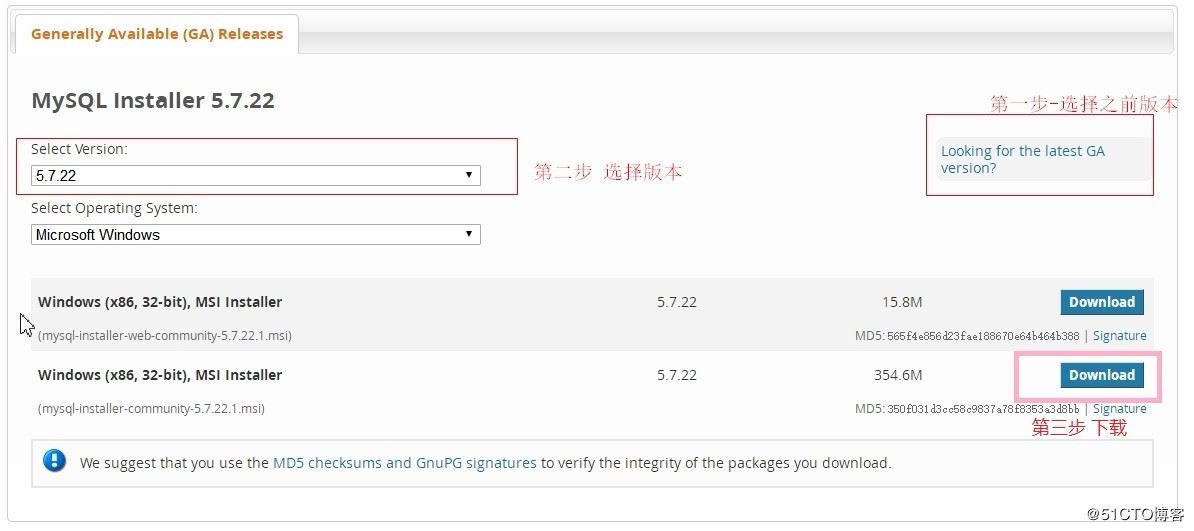This screenshot has width=1194, height=531.
Task: Open the Select Version dropdown
Action: 255,176
